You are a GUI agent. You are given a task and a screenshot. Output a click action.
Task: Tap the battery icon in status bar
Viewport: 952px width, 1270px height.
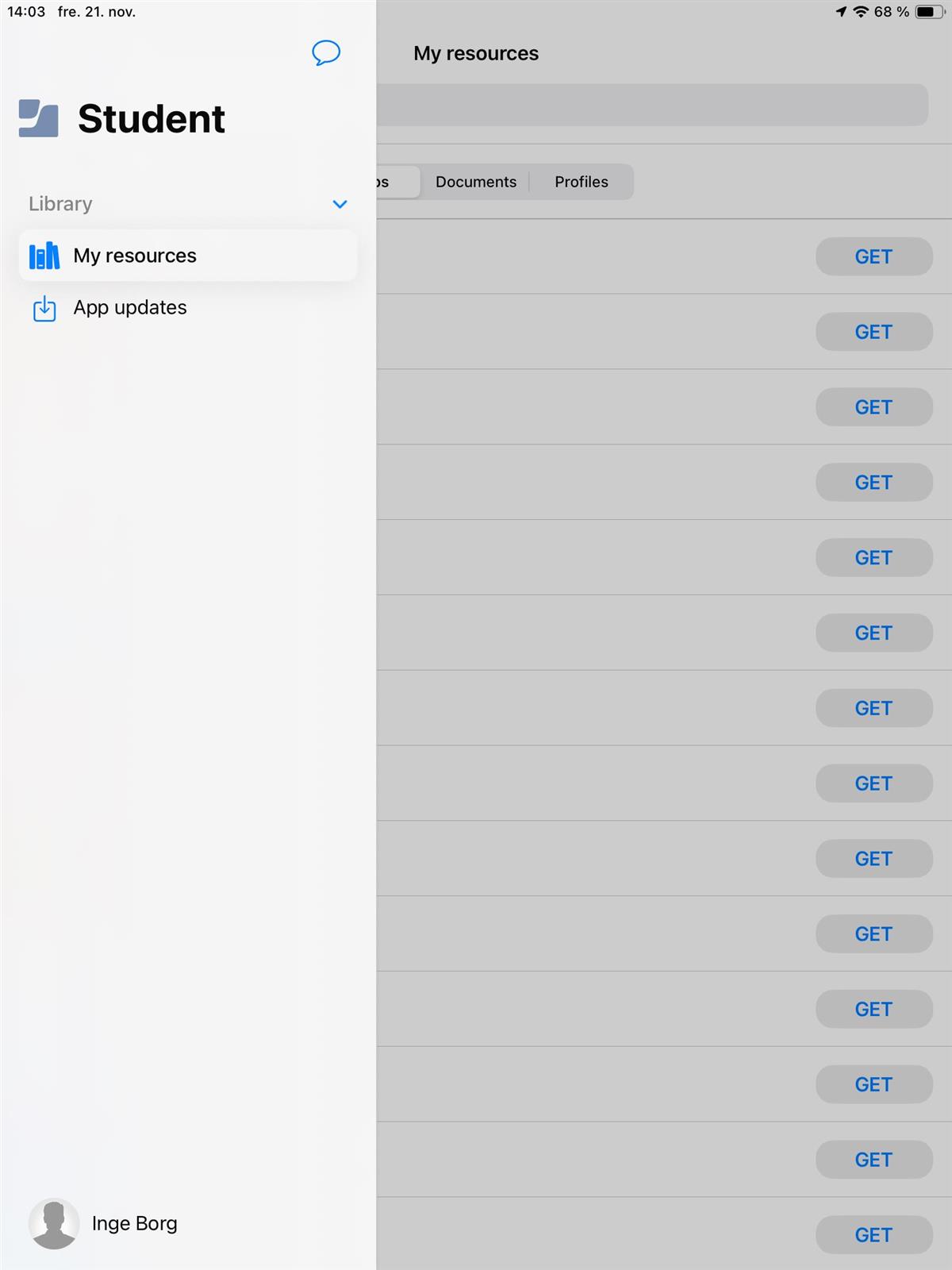point(927,12)
